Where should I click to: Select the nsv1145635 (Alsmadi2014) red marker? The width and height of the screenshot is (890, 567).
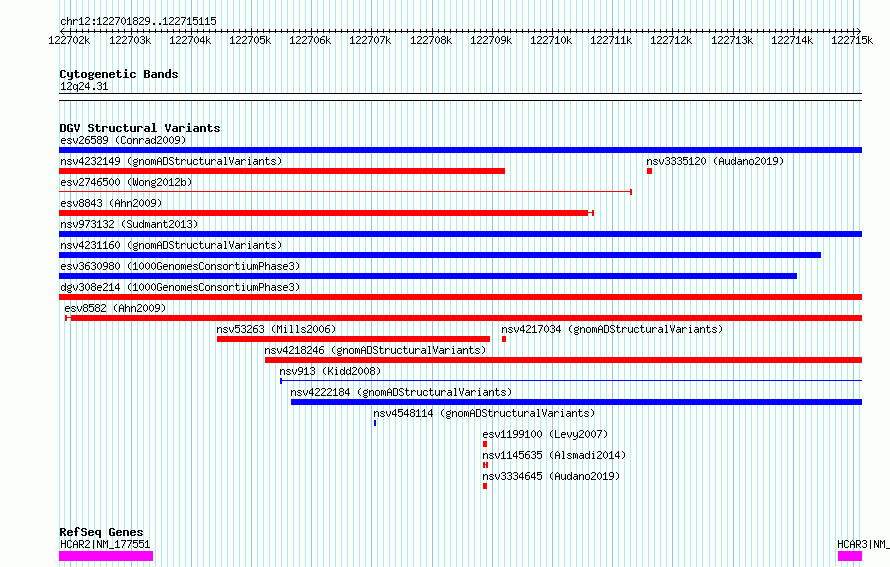[485, 465]
